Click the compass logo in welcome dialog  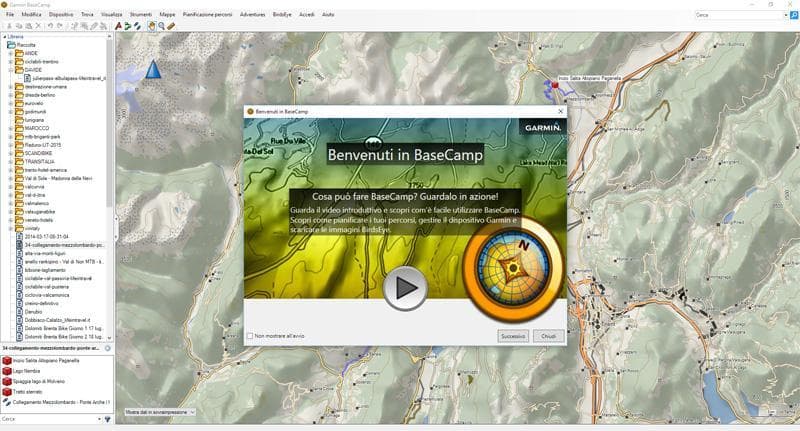[x=514, y=268]
